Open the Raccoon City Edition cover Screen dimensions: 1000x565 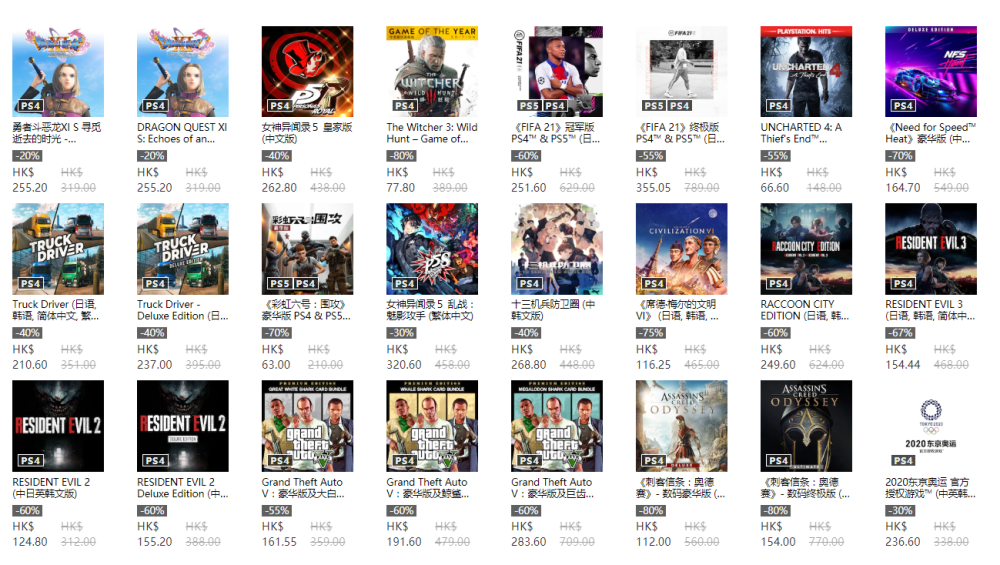tap(806, 249)
